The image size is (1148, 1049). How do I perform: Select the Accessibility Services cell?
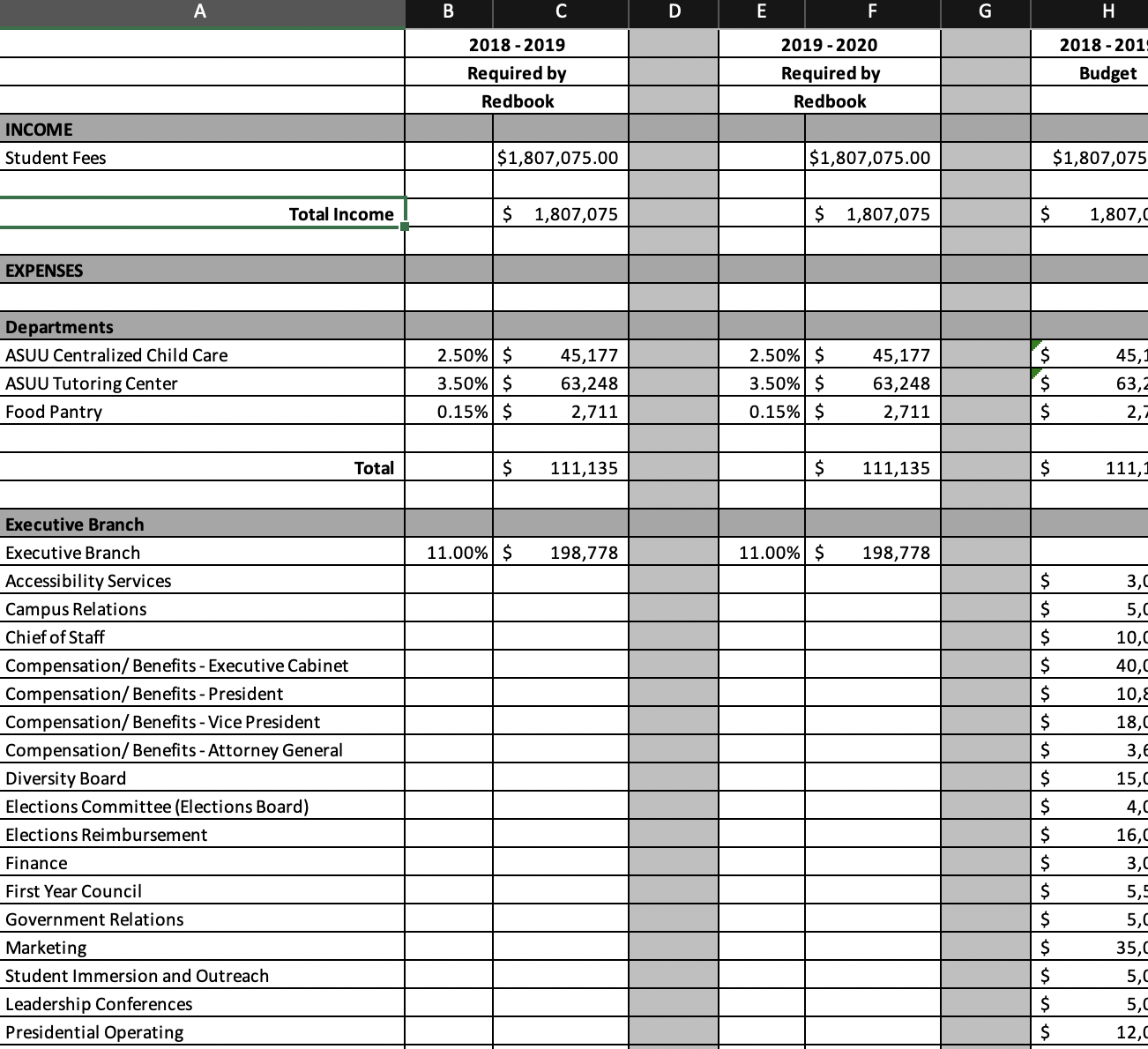[202, 580]
